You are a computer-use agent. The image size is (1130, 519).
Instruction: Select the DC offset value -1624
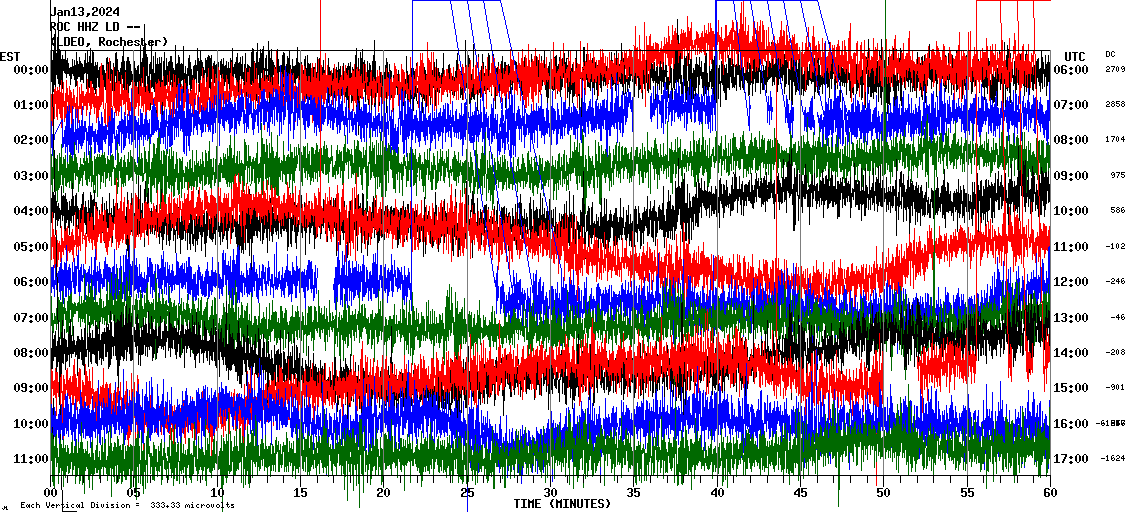pyautogui.click(x=1113, y=459)
